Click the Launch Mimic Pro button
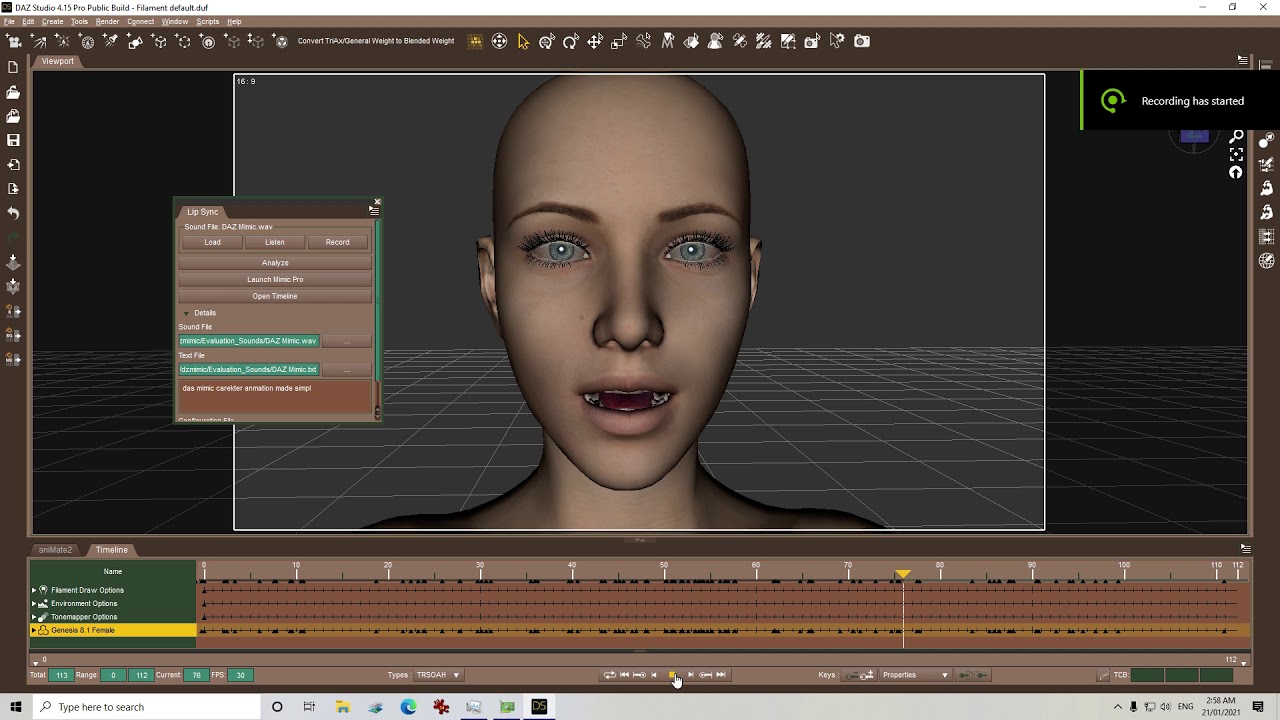The image size is (1280, 720). point(275,280)
